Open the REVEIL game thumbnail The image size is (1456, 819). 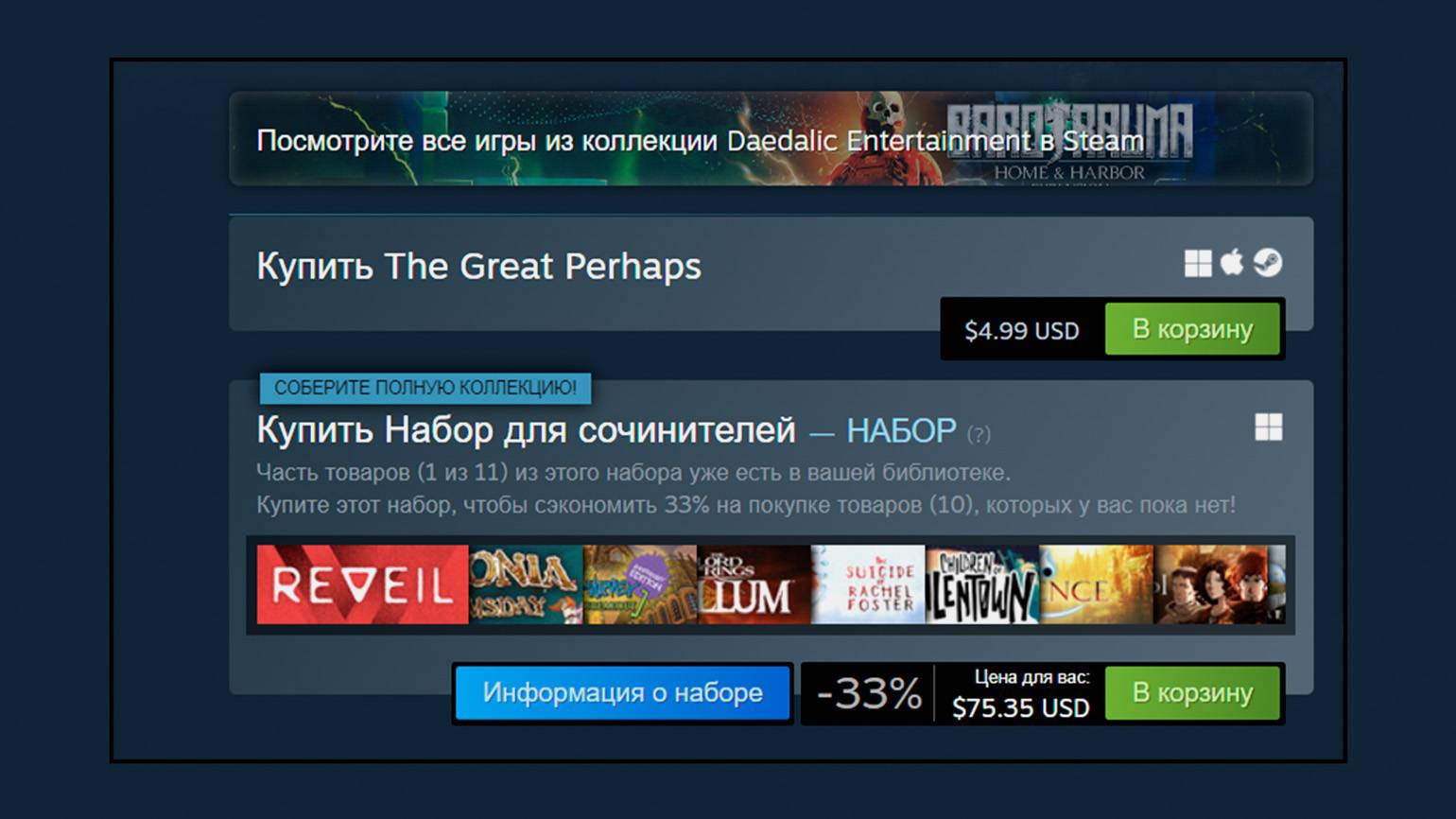pyautogui.click(x=362, y=584)
